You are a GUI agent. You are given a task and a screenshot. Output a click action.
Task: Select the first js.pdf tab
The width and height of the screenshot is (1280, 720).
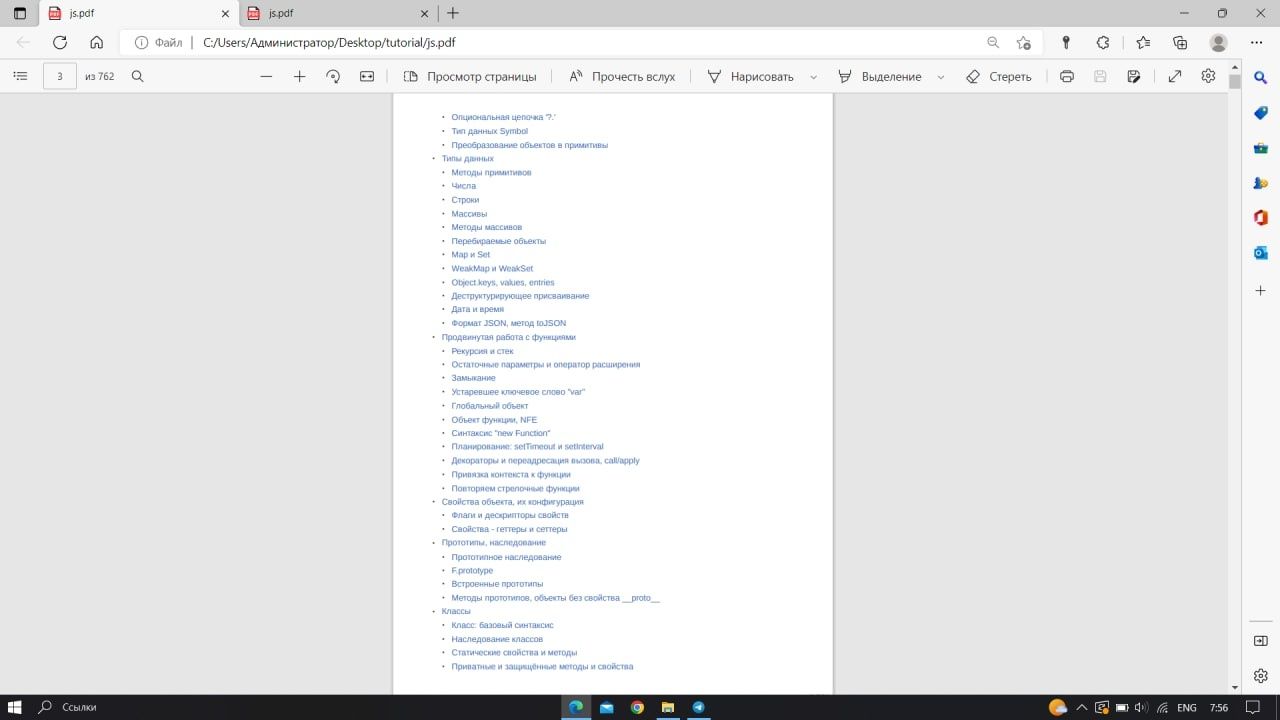point(137,13)
